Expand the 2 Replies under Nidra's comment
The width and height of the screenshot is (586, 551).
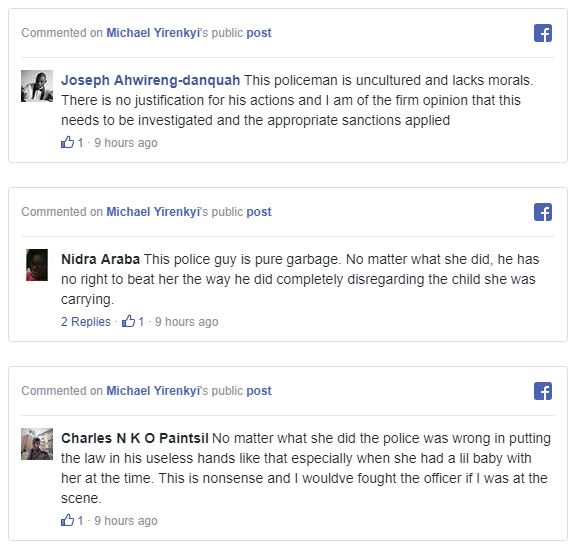point(86,322)
